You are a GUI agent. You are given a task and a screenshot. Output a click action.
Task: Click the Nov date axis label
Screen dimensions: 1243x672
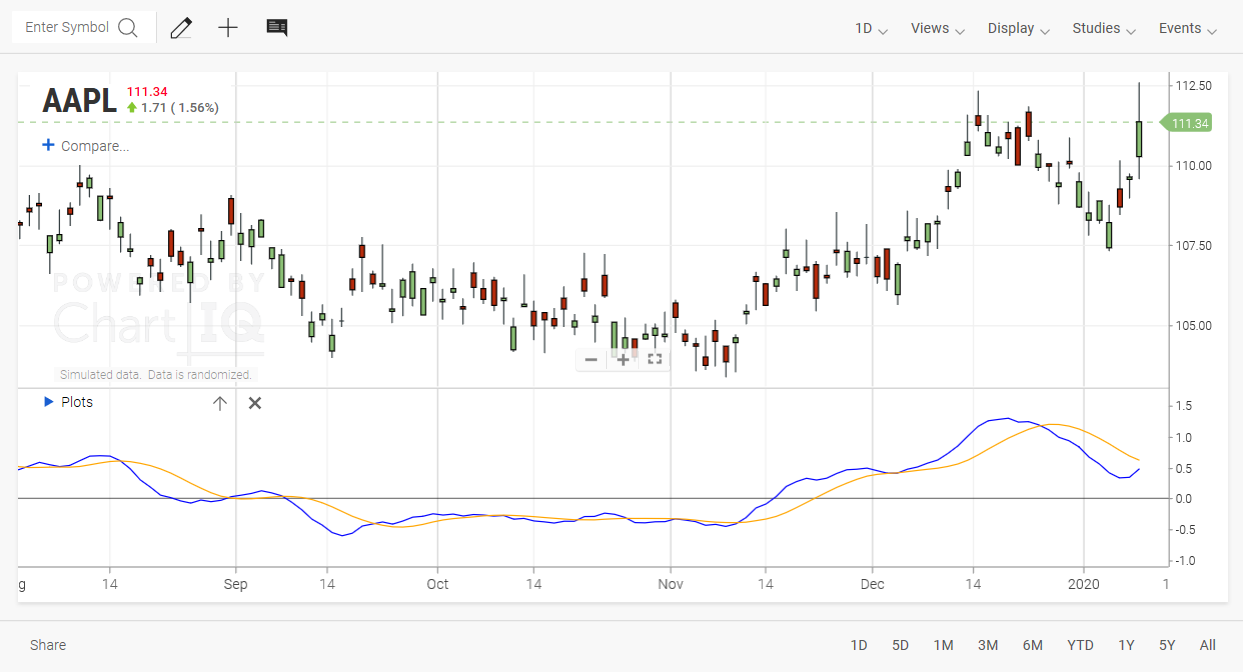pyautogui.click(x=671, y=583)
